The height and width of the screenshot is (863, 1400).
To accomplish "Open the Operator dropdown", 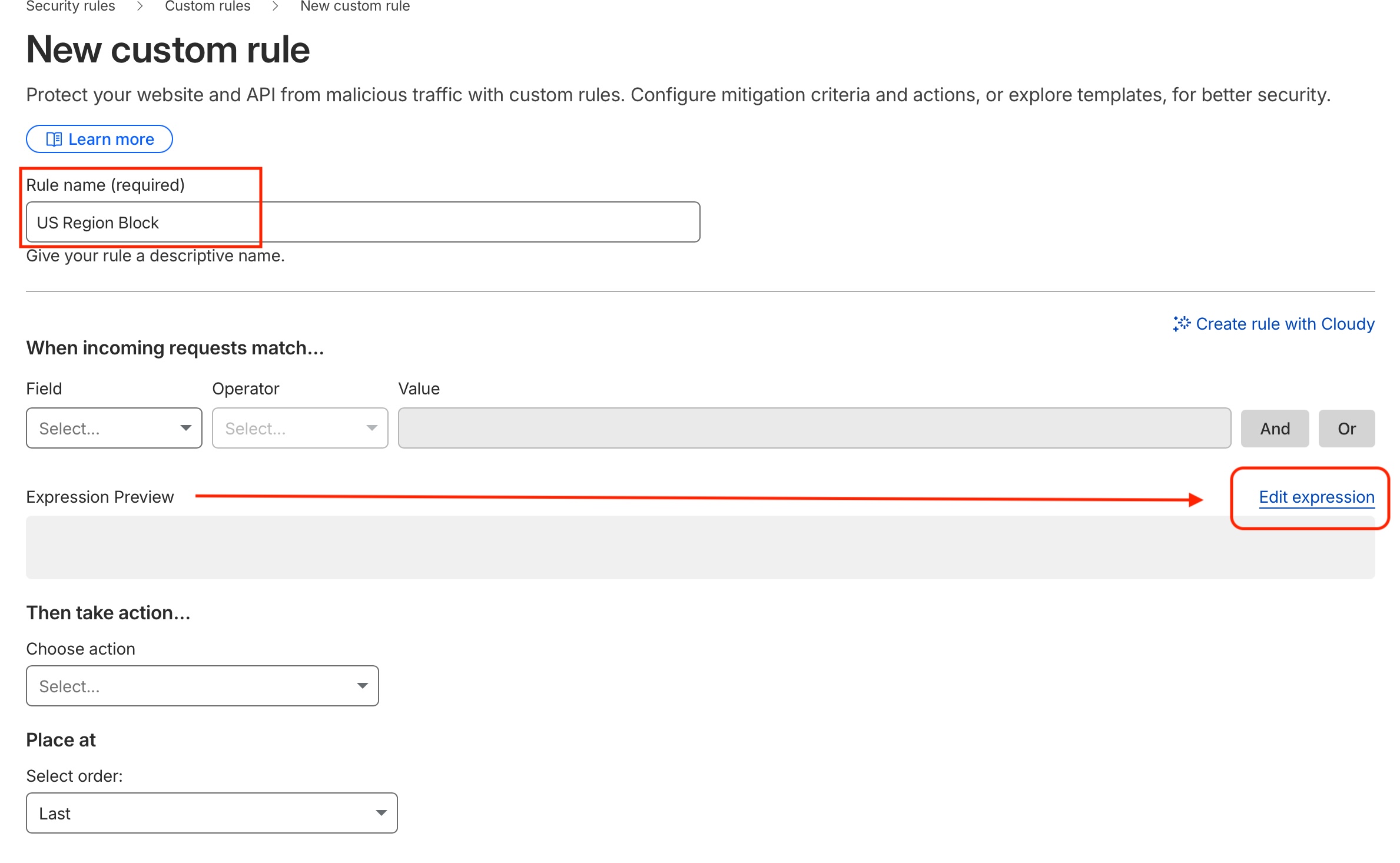I will [x=300, y=428].
